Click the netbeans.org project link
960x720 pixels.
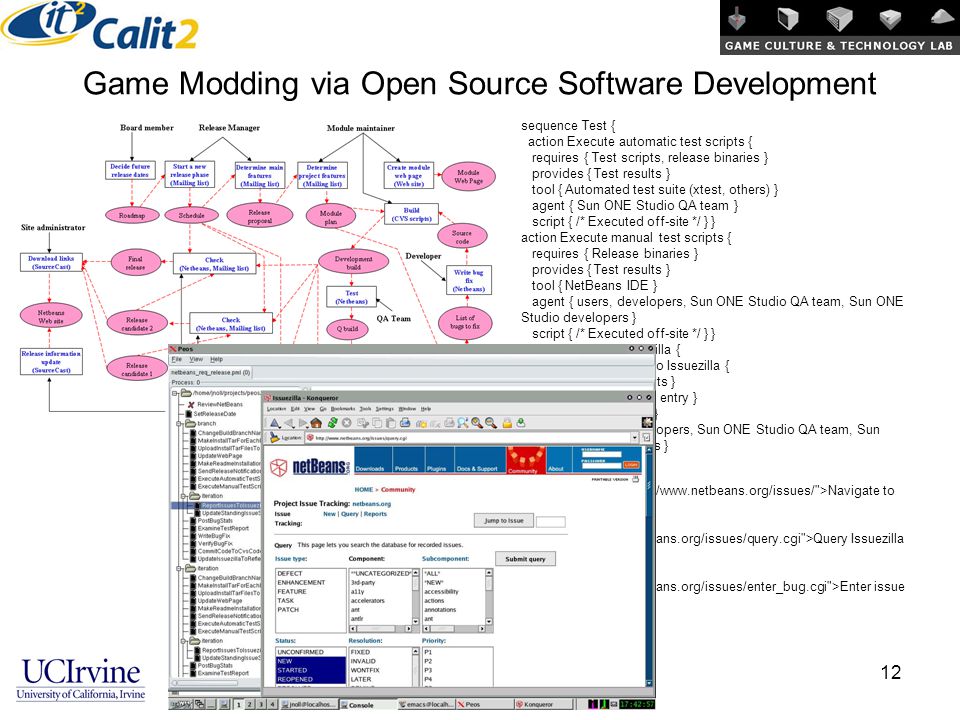tap(372, 504)
